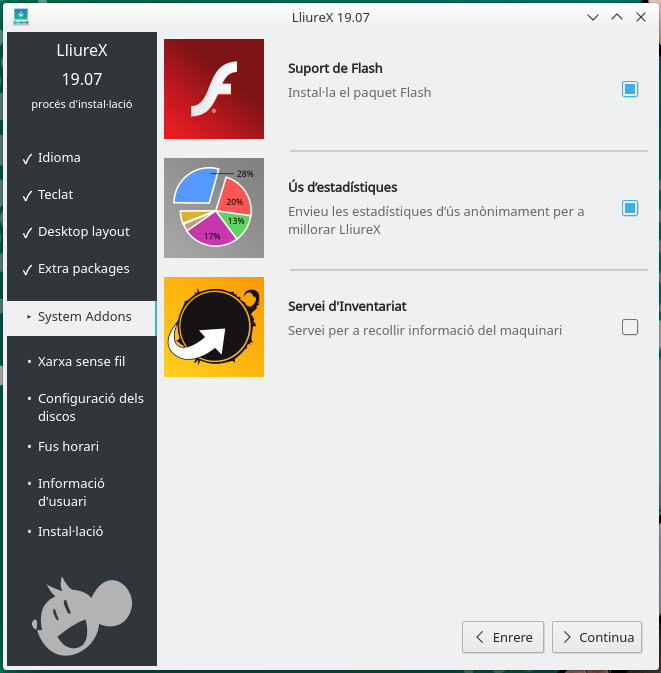Click the Servei d'Inventariat arrow icon
The image size is (661, 673).
tap(214, 327)
